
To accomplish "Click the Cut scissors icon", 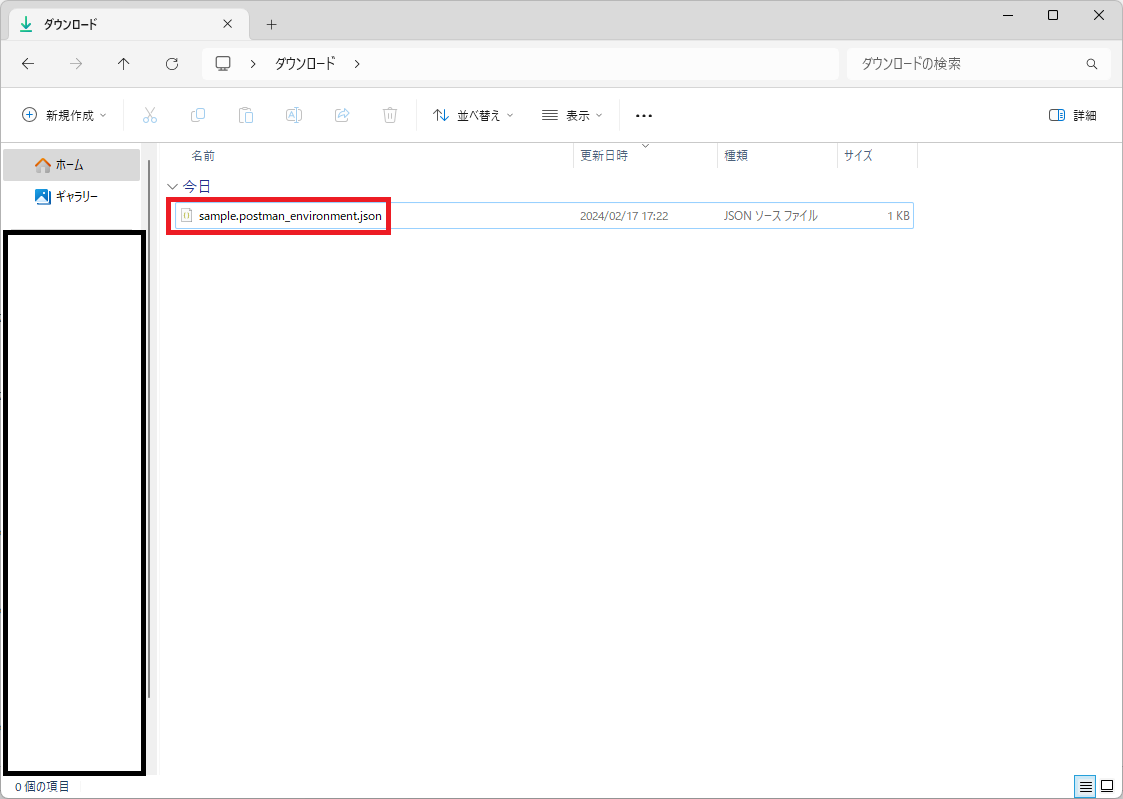I will 150,115.
